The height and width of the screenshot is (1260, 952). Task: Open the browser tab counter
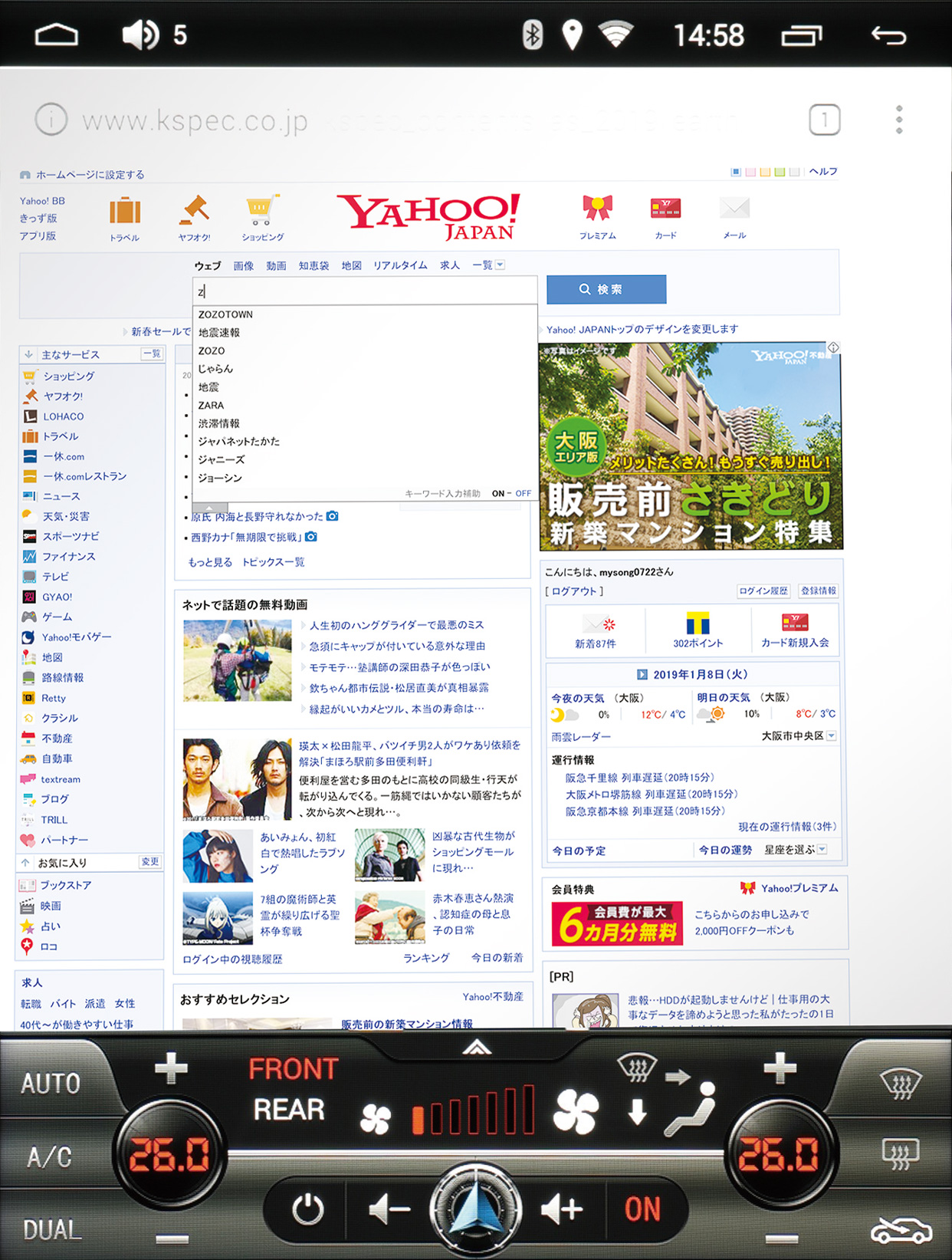[x=825, y=120]
